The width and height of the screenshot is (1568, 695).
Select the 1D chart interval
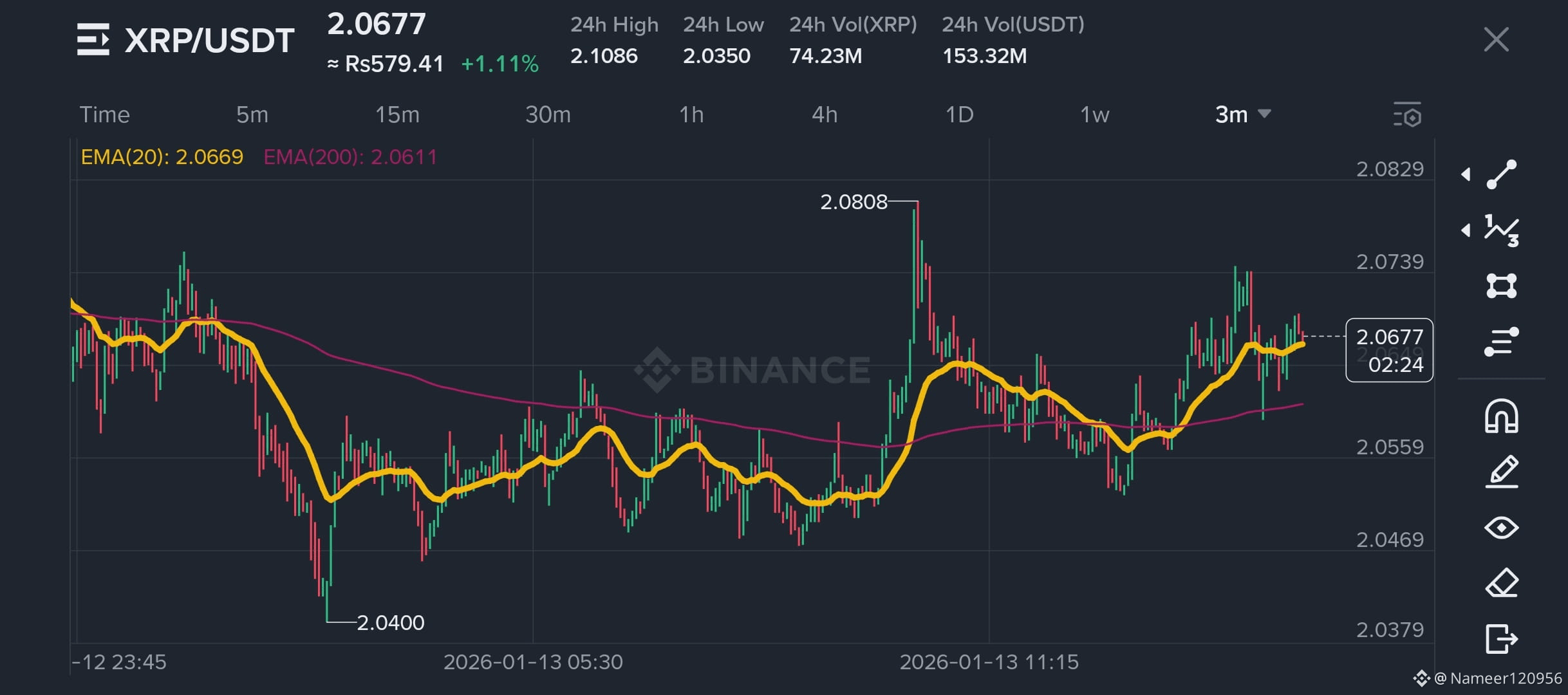pyautogui.click(x=959, y=115)
